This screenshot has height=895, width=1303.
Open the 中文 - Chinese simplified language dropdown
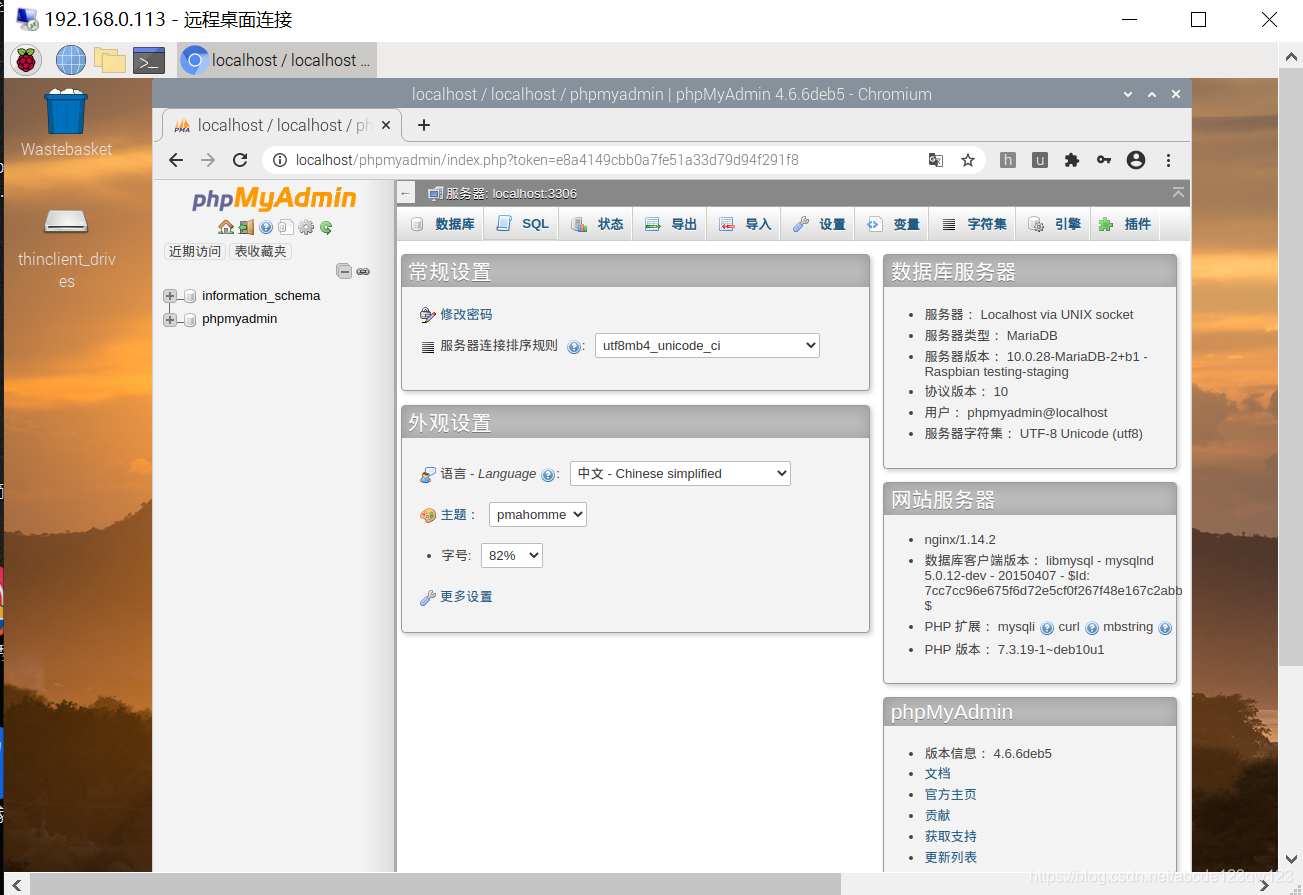[x=680, y=474]
